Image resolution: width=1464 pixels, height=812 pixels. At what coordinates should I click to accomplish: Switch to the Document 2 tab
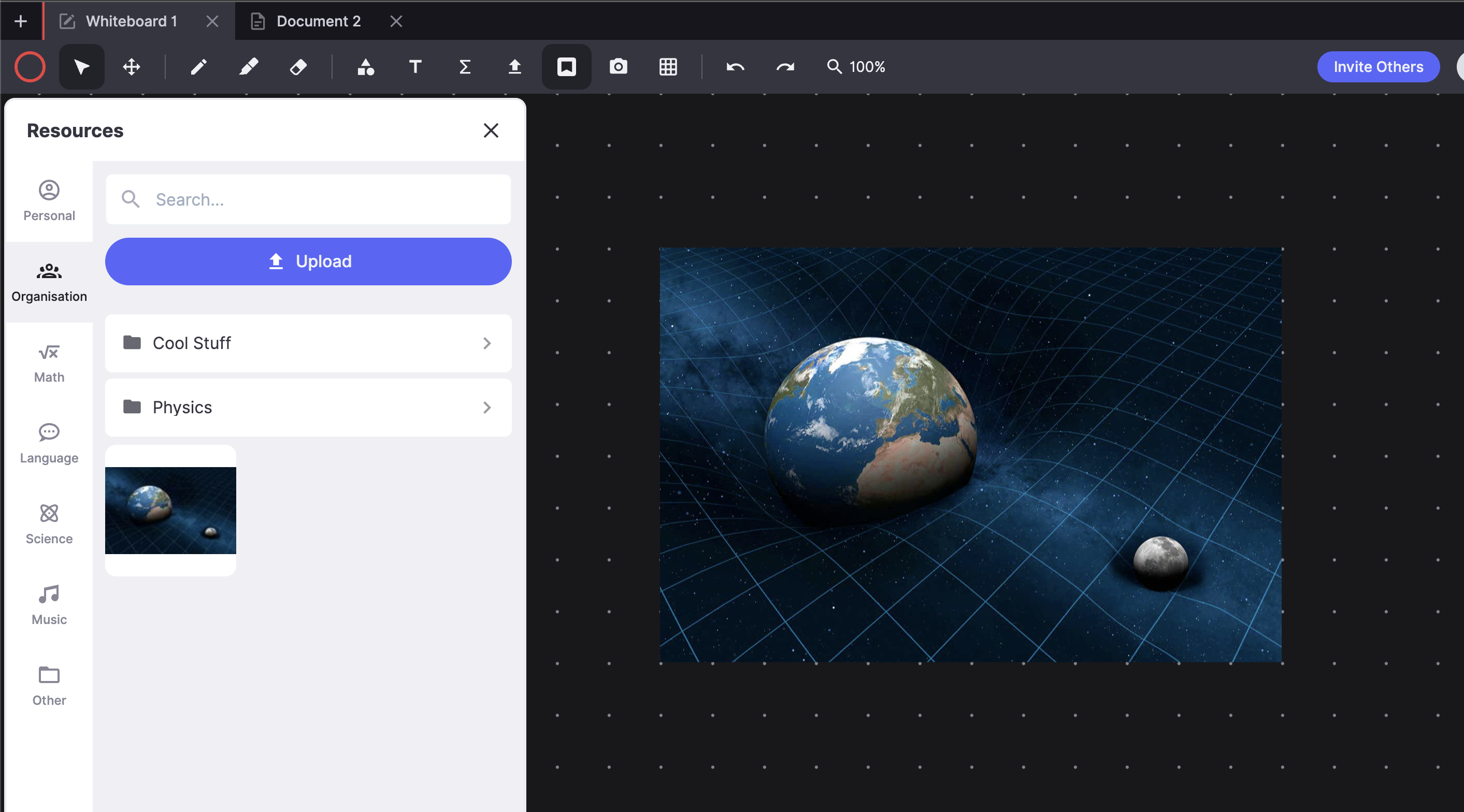(x=318, y=21)
